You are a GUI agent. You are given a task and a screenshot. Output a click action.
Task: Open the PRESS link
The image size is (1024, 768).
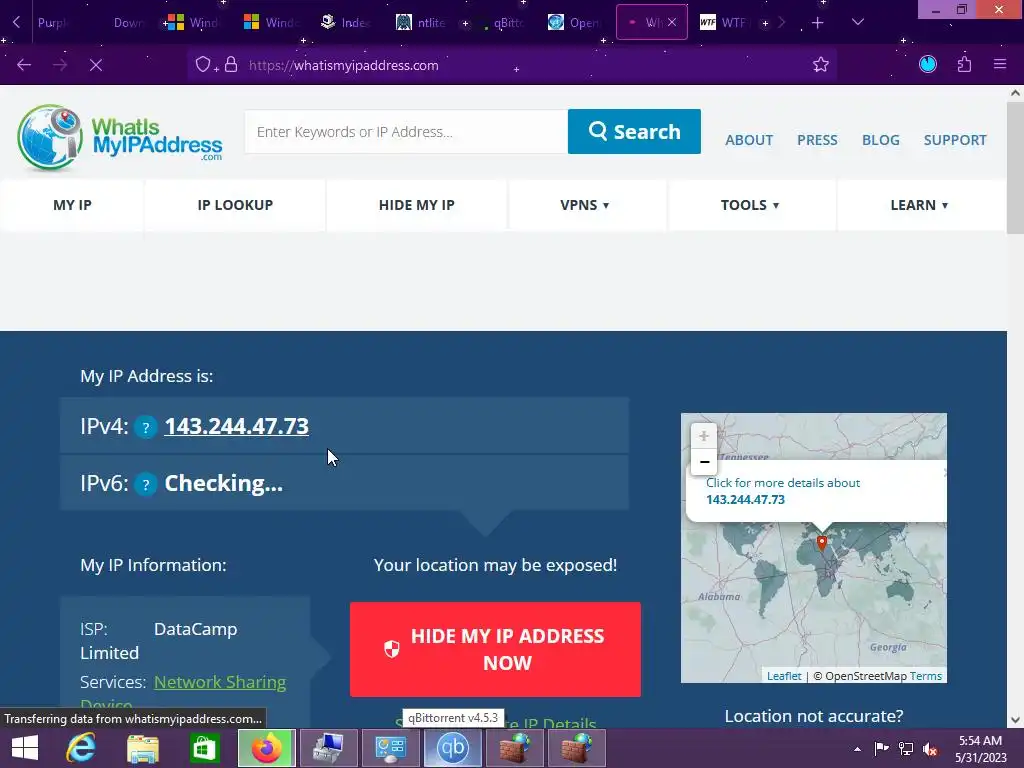(x=817, y=140)
